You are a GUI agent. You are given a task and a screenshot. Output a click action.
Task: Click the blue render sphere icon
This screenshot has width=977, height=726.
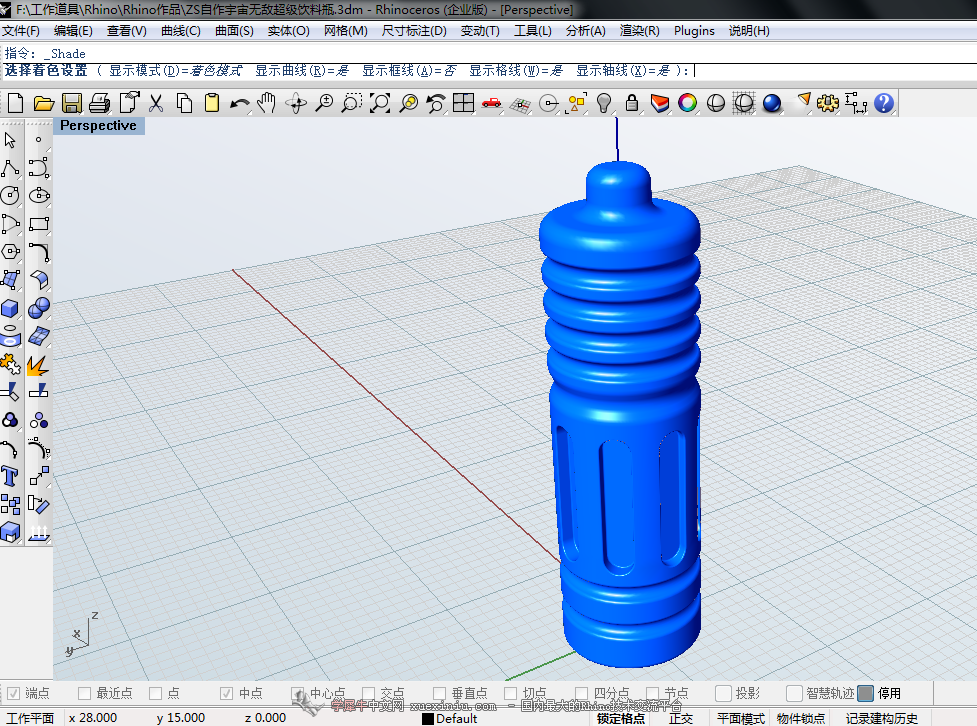point(772,103)
